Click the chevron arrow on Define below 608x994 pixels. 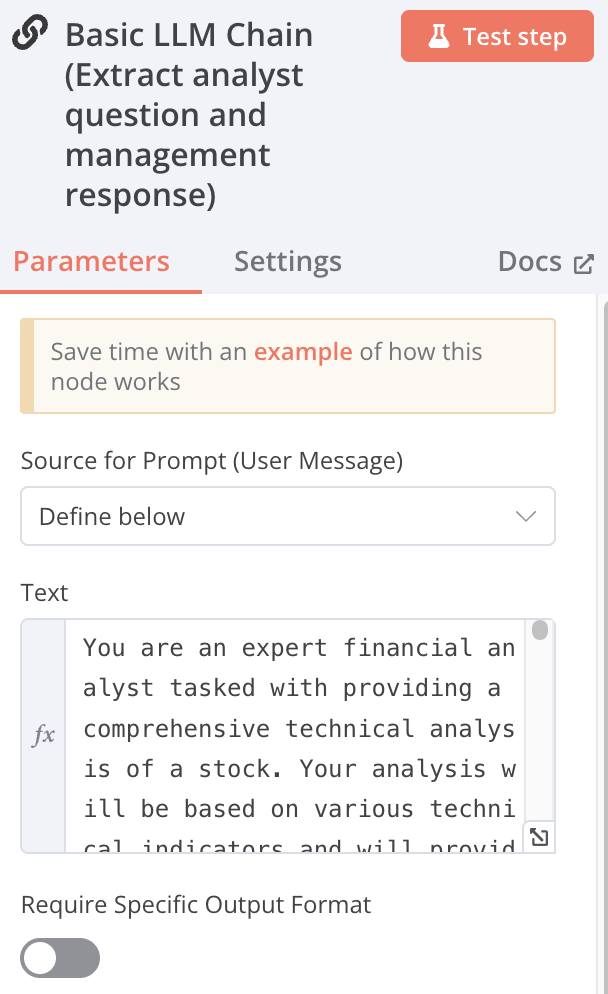525,517
